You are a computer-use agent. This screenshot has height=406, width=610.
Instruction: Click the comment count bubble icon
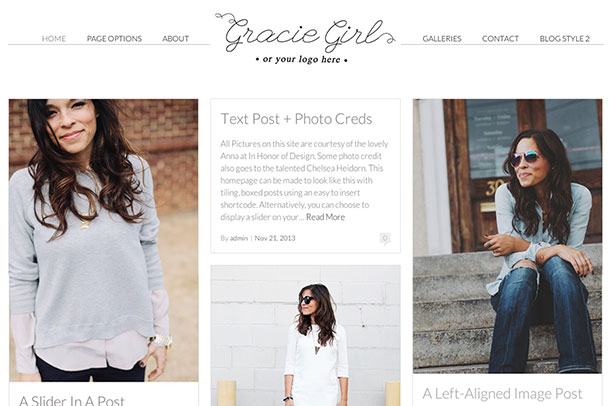[x=385, y=238]
